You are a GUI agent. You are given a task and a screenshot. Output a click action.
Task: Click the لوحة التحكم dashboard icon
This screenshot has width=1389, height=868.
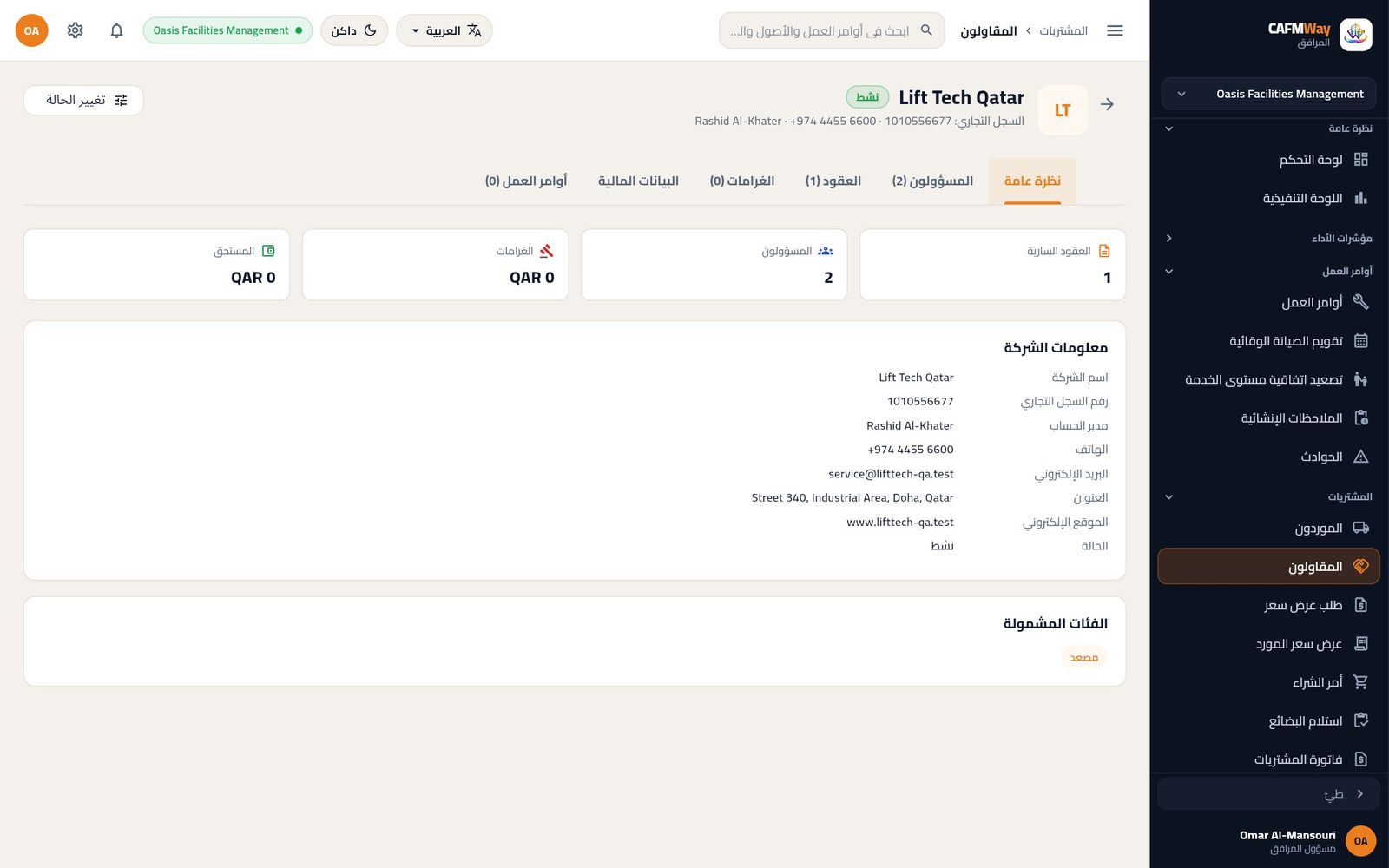pos(1360,159)
